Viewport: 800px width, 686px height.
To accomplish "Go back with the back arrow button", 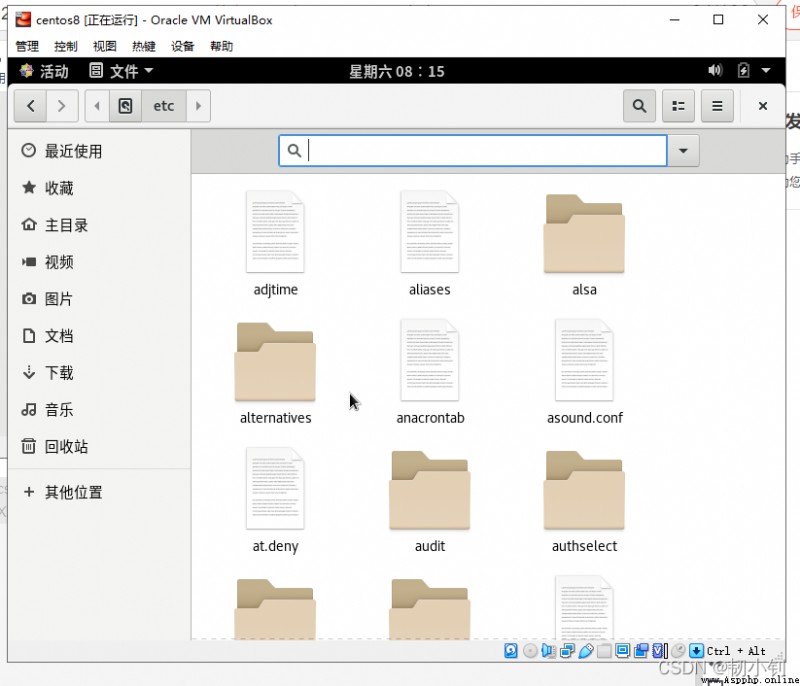I will coord(31,106).
